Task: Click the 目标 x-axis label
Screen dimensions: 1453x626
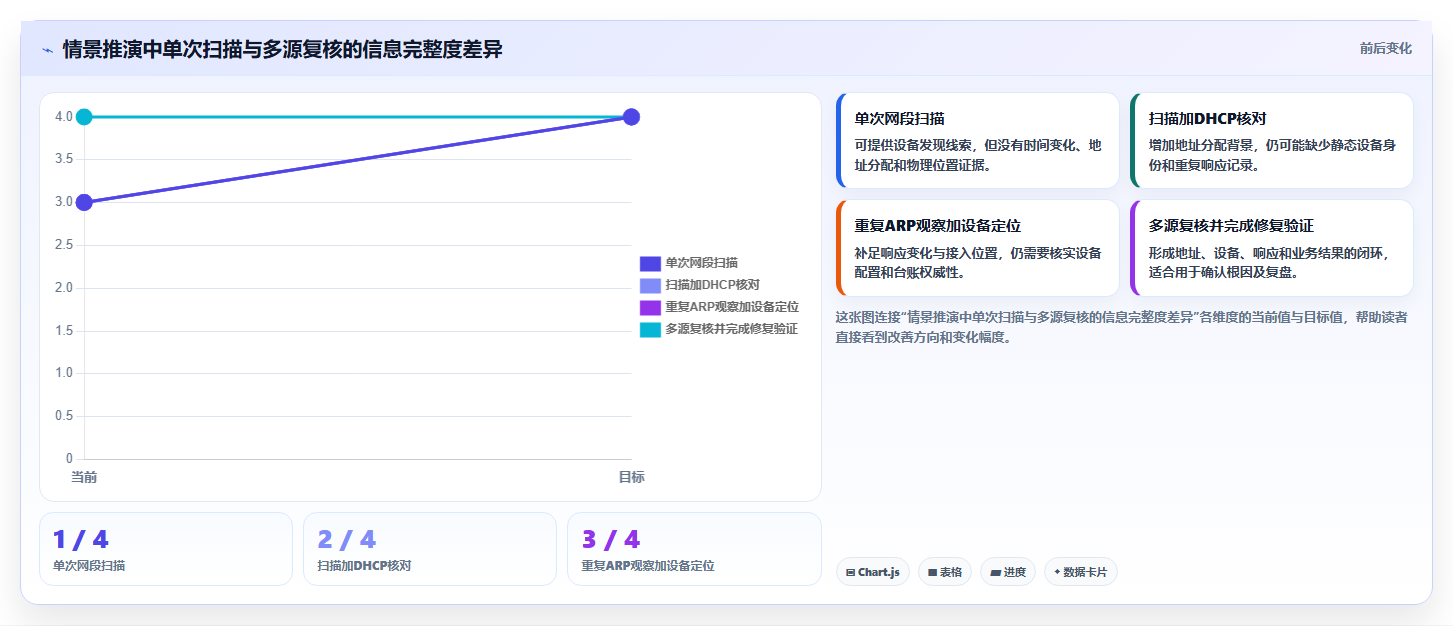Action: point(631,477)
